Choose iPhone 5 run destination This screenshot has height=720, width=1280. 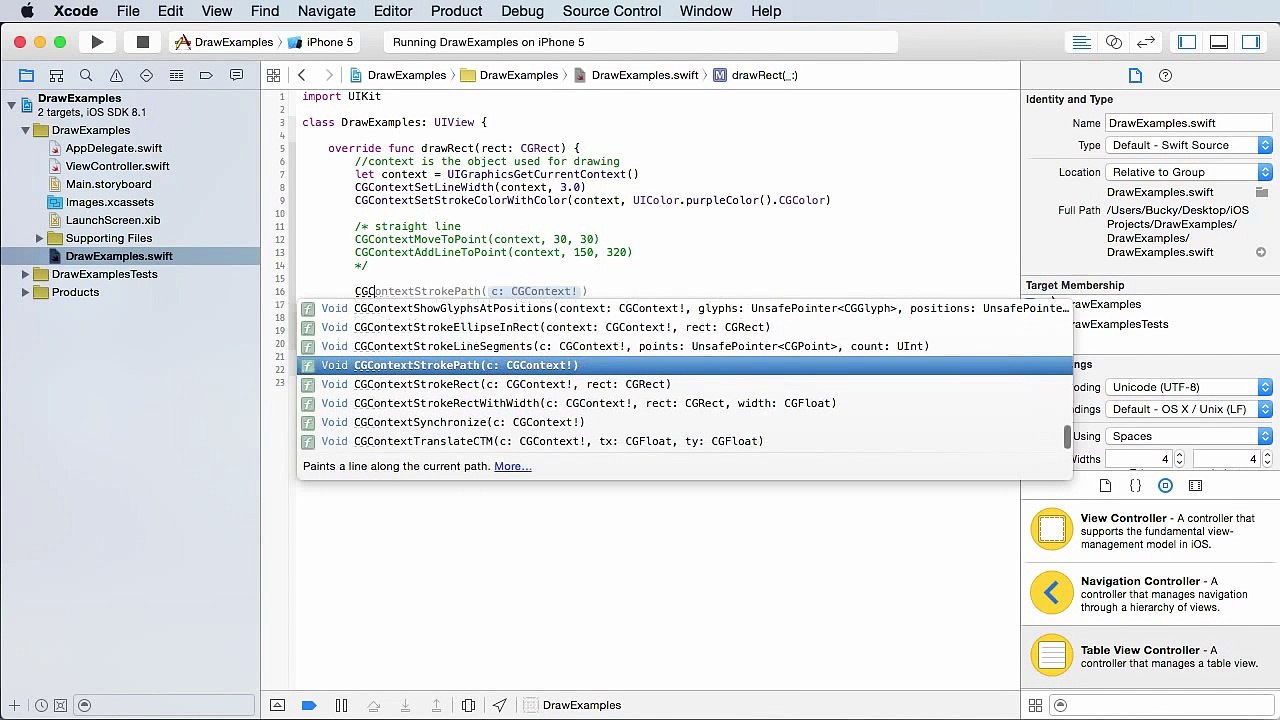321,42
